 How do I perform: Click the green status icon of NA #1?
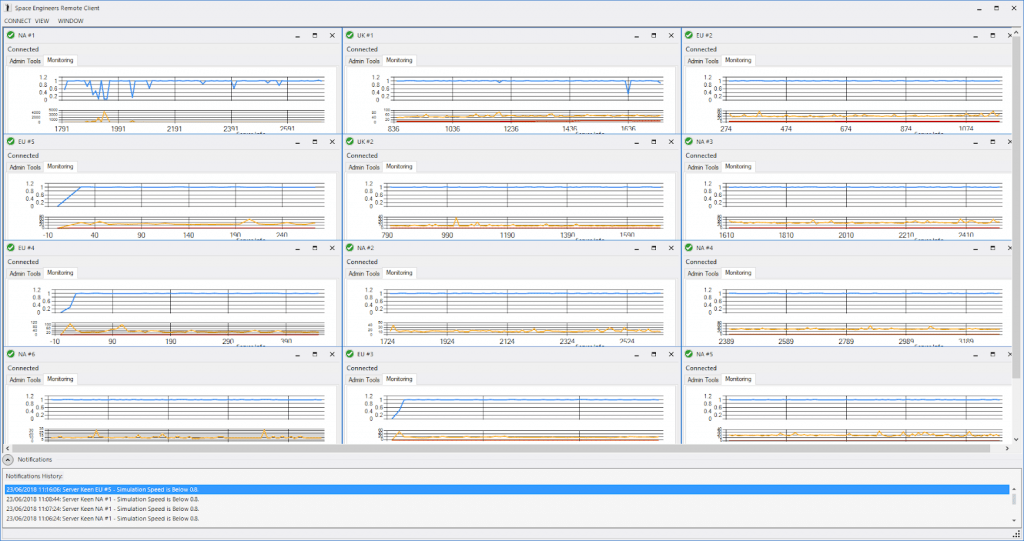coord(10,35)
